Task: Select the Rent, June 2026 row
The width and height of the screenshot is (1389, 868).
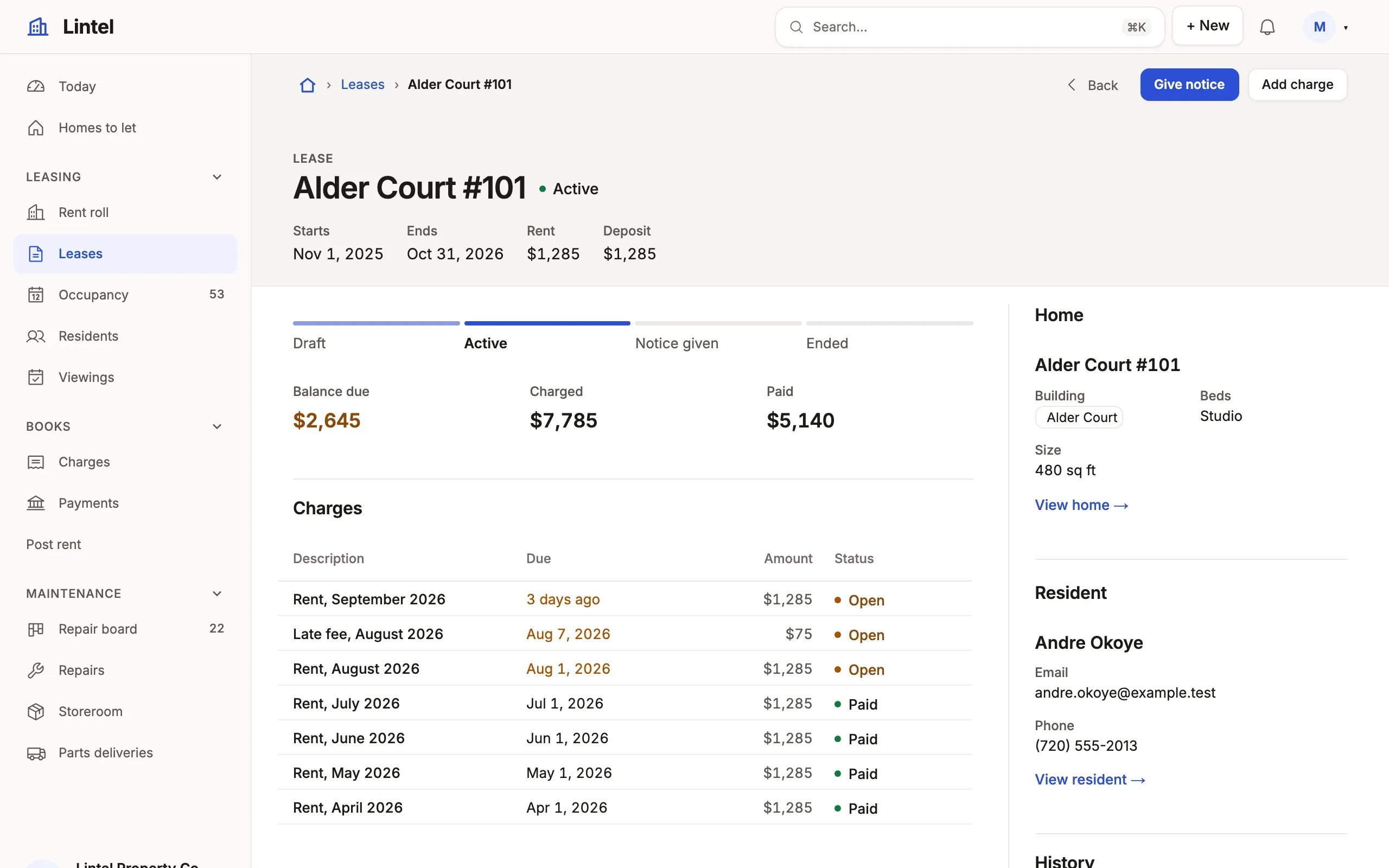Action: pyautogui.click(x=625, y=738)
